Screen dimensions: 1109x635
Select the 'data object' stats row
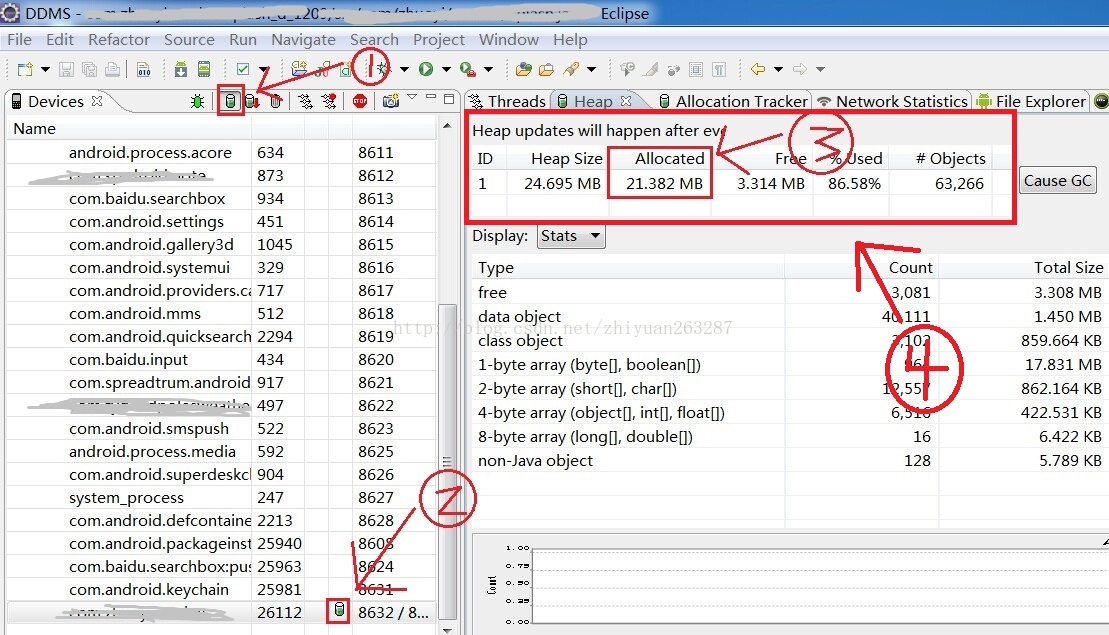click(789, 317)
